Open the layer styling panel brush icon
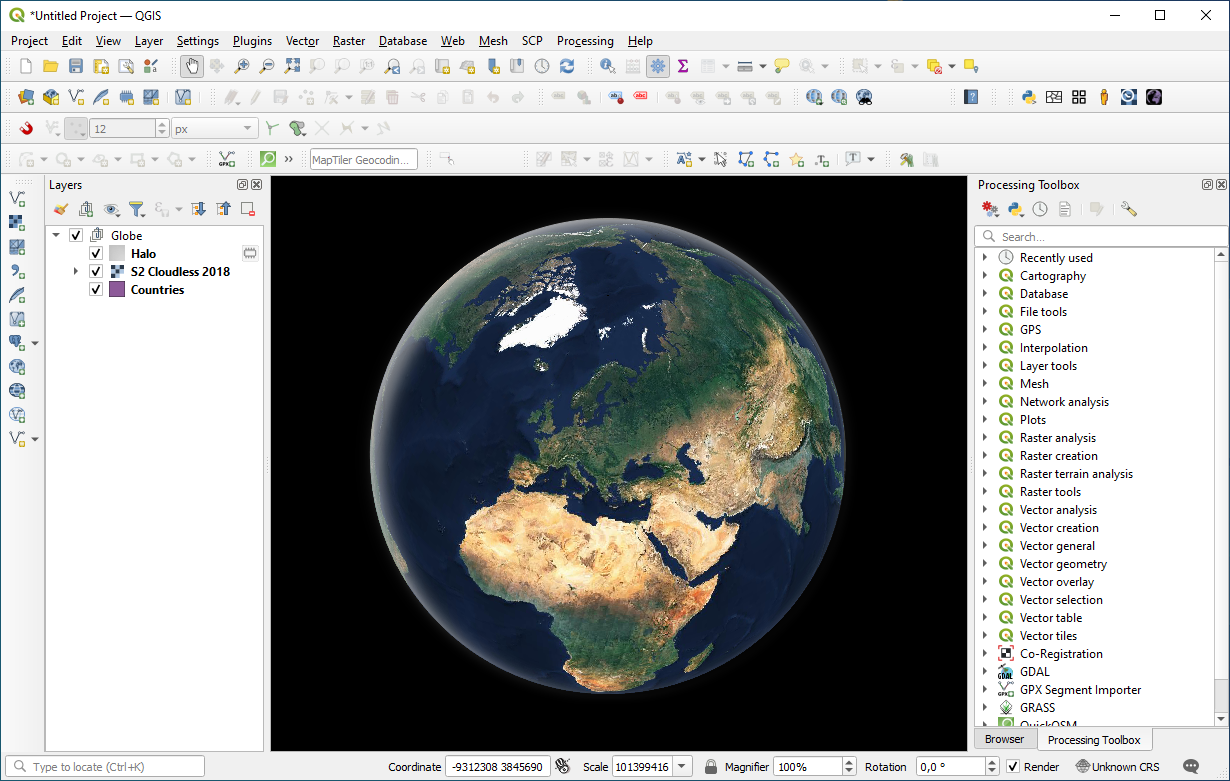 pos(60,209)
